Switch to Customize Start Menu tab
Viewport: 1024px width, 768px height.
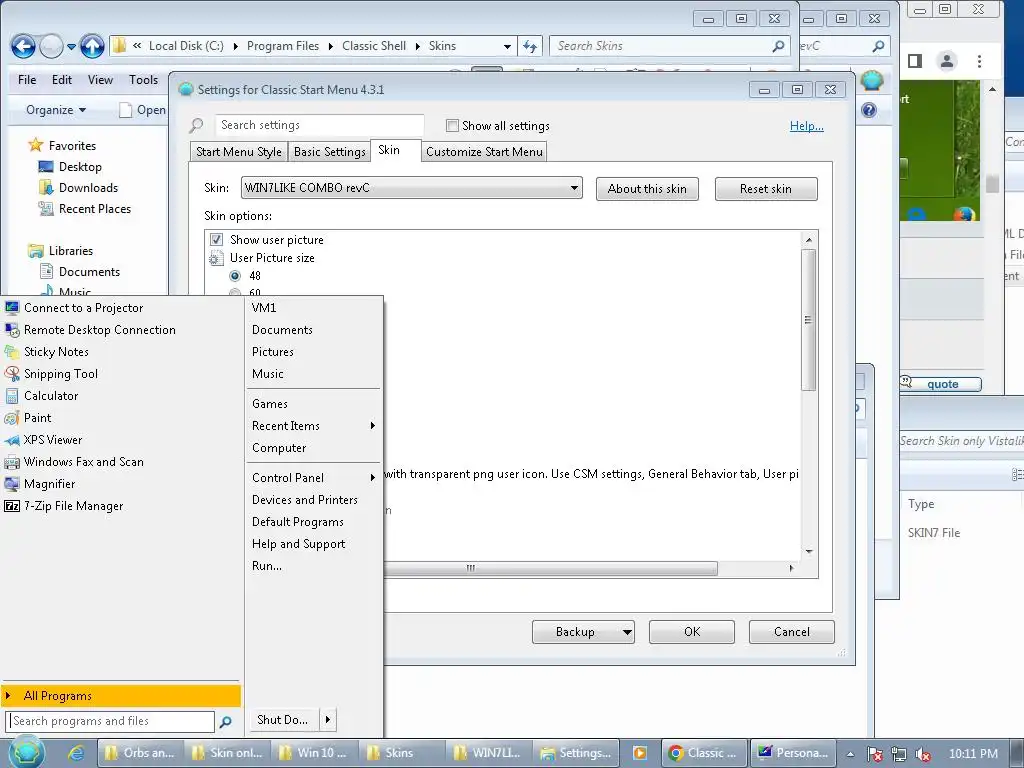coord(484,152)
